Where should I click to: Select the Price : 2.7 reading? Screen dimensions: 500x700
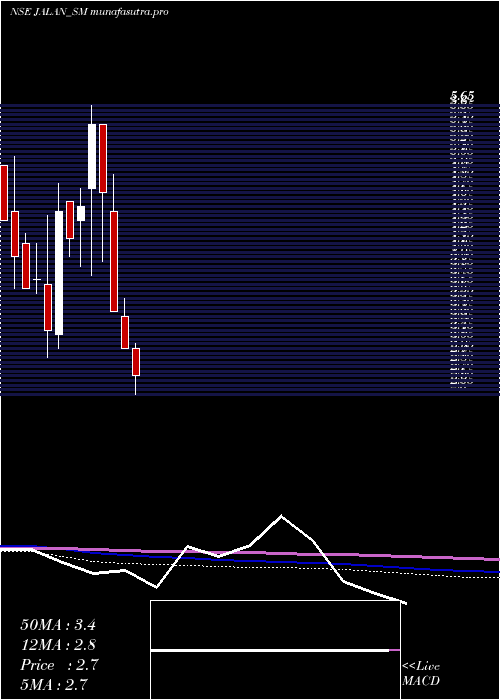point(59,665)
